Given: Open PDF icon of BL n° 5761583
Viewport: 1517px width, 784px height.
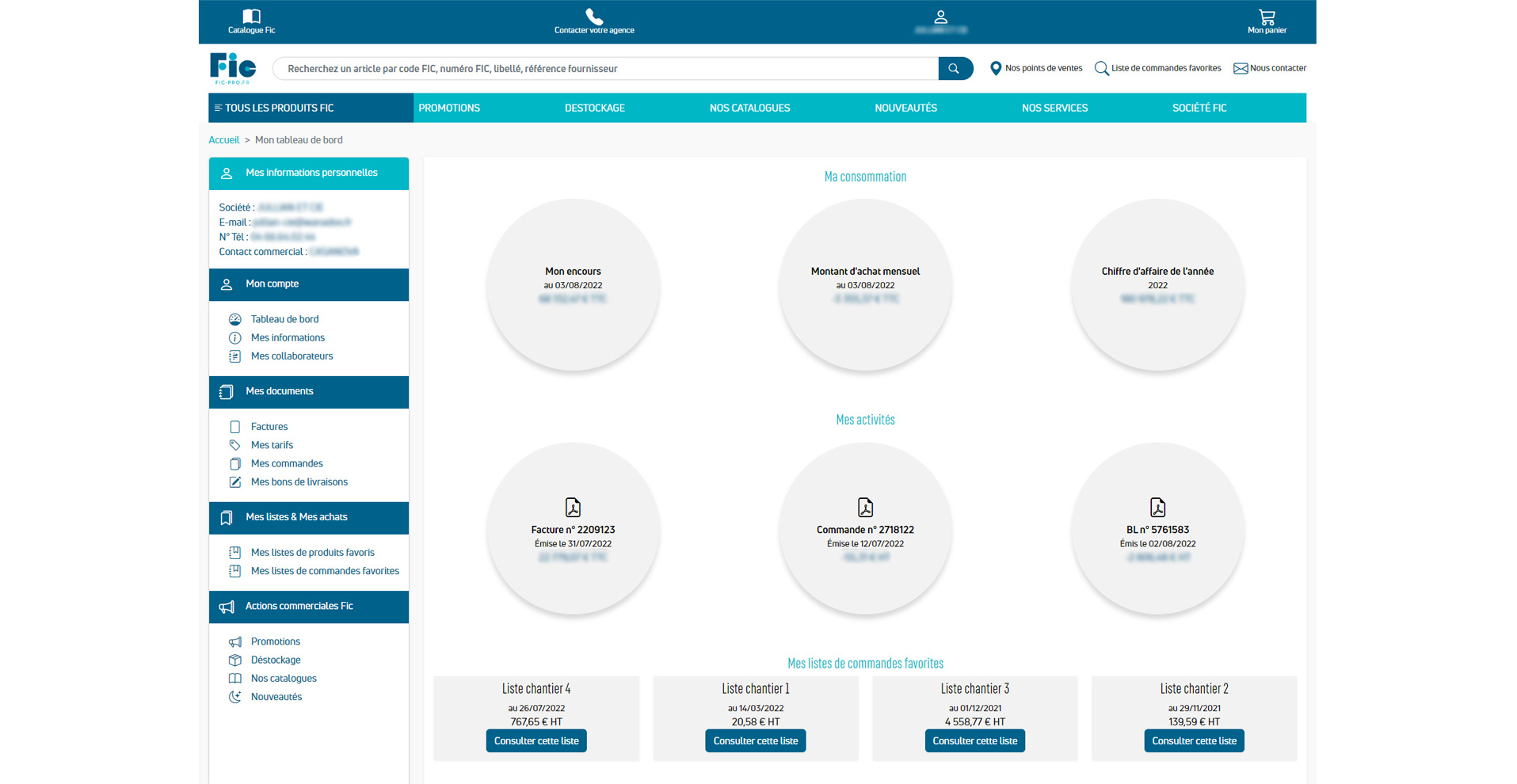Looking at the screenshot, I should coord(1157,508).
